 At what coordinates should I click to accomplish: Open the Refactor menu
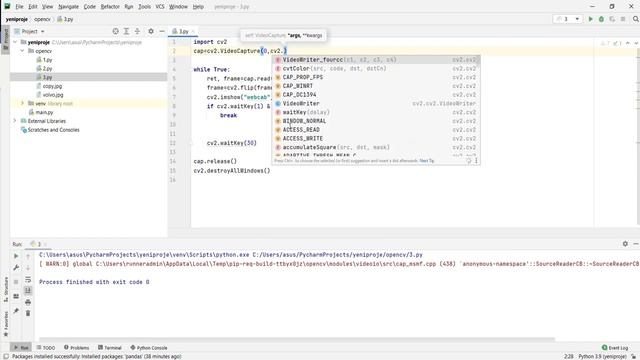[x=110, y=7]
